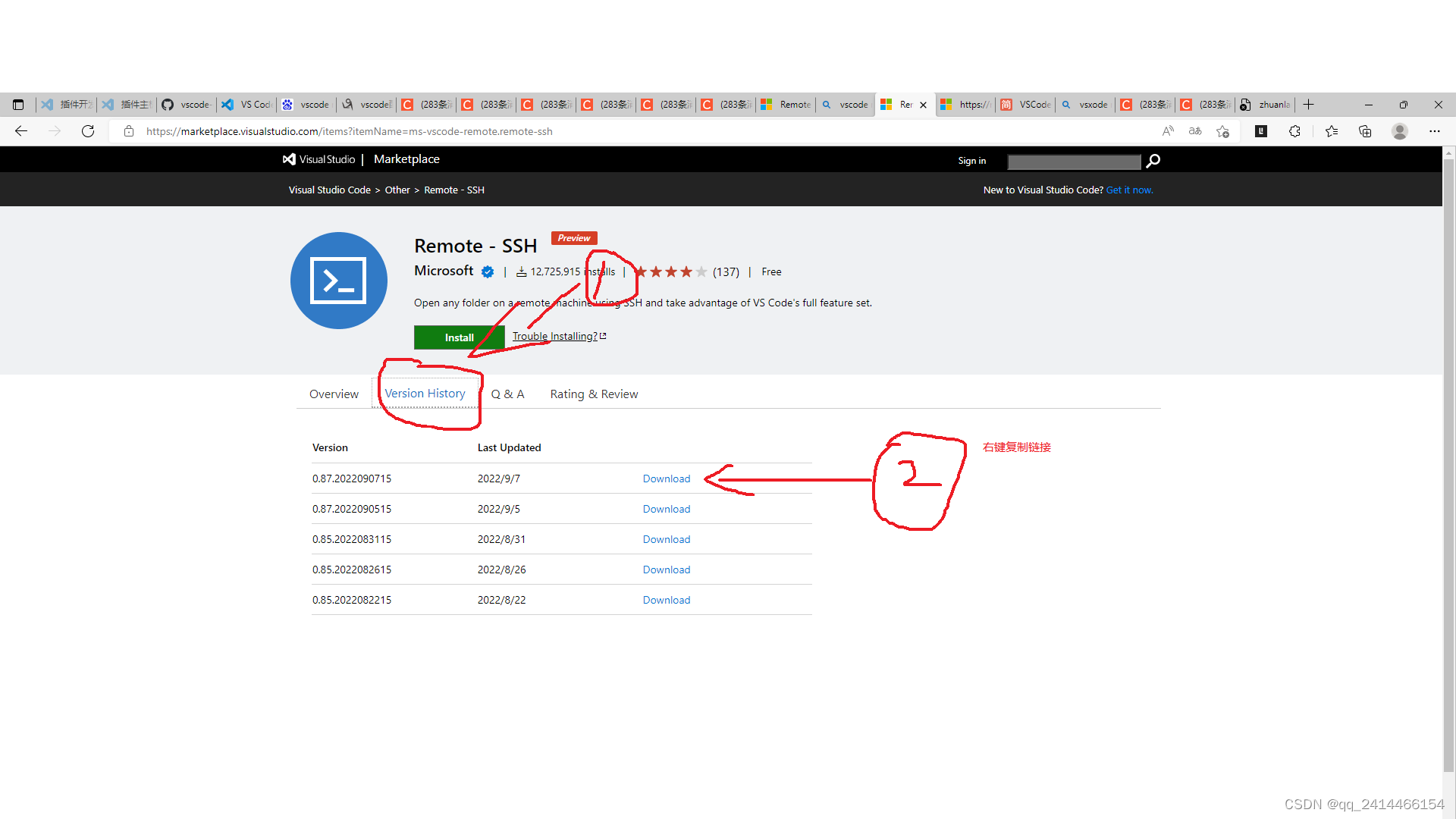Image resolution: width=1456 pixels, height=819 pixels.
Task: Click the (137) review count
Action: point(726,271)
